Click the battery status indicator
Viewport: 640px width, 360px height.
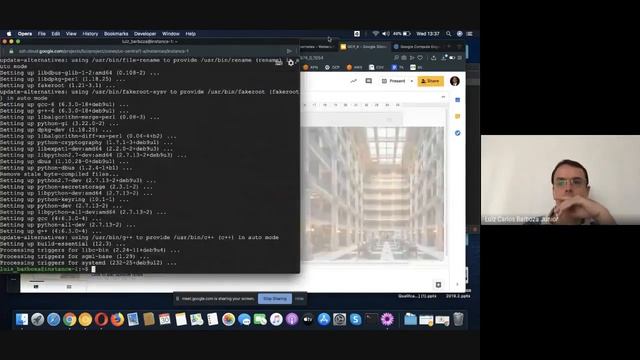pos(402,34)
